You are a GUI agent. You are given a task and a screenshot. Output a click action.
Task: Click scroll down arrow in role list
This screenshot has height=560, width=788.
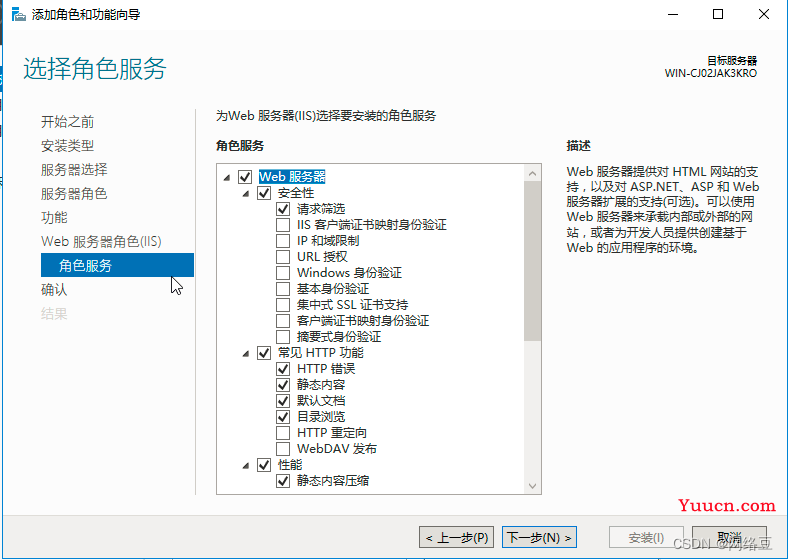click(532, 486)
